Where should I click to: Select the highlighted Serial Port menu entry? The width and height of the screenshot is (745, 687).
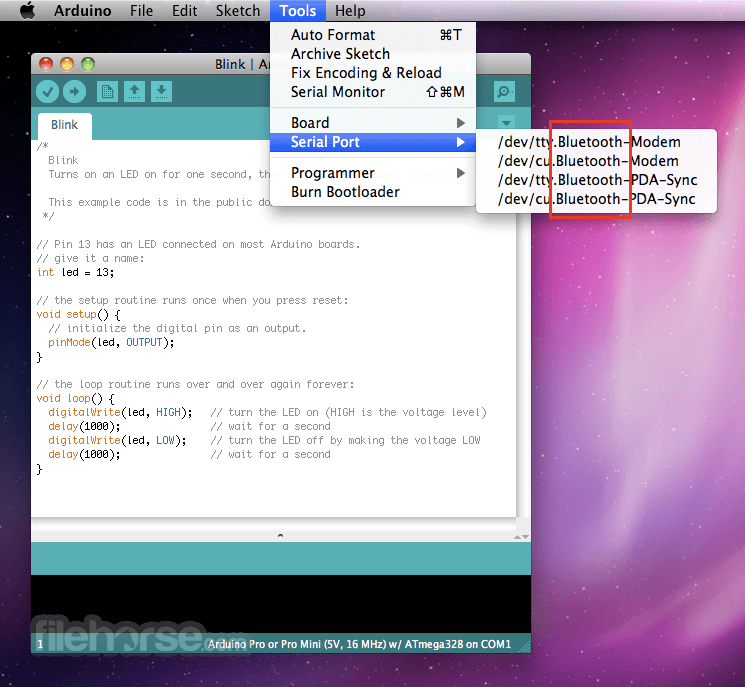pyautogui.click(x=373, y=142)
